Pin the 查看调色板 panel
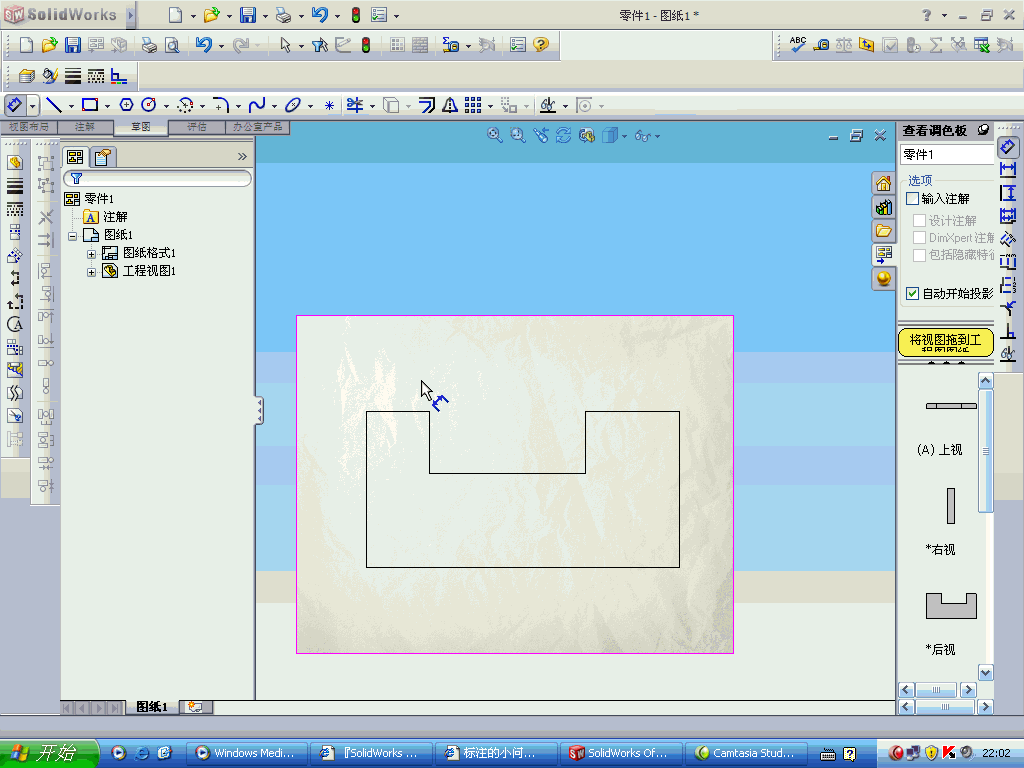This screenshot has width=1024, height=768. [x=983, y=130]
